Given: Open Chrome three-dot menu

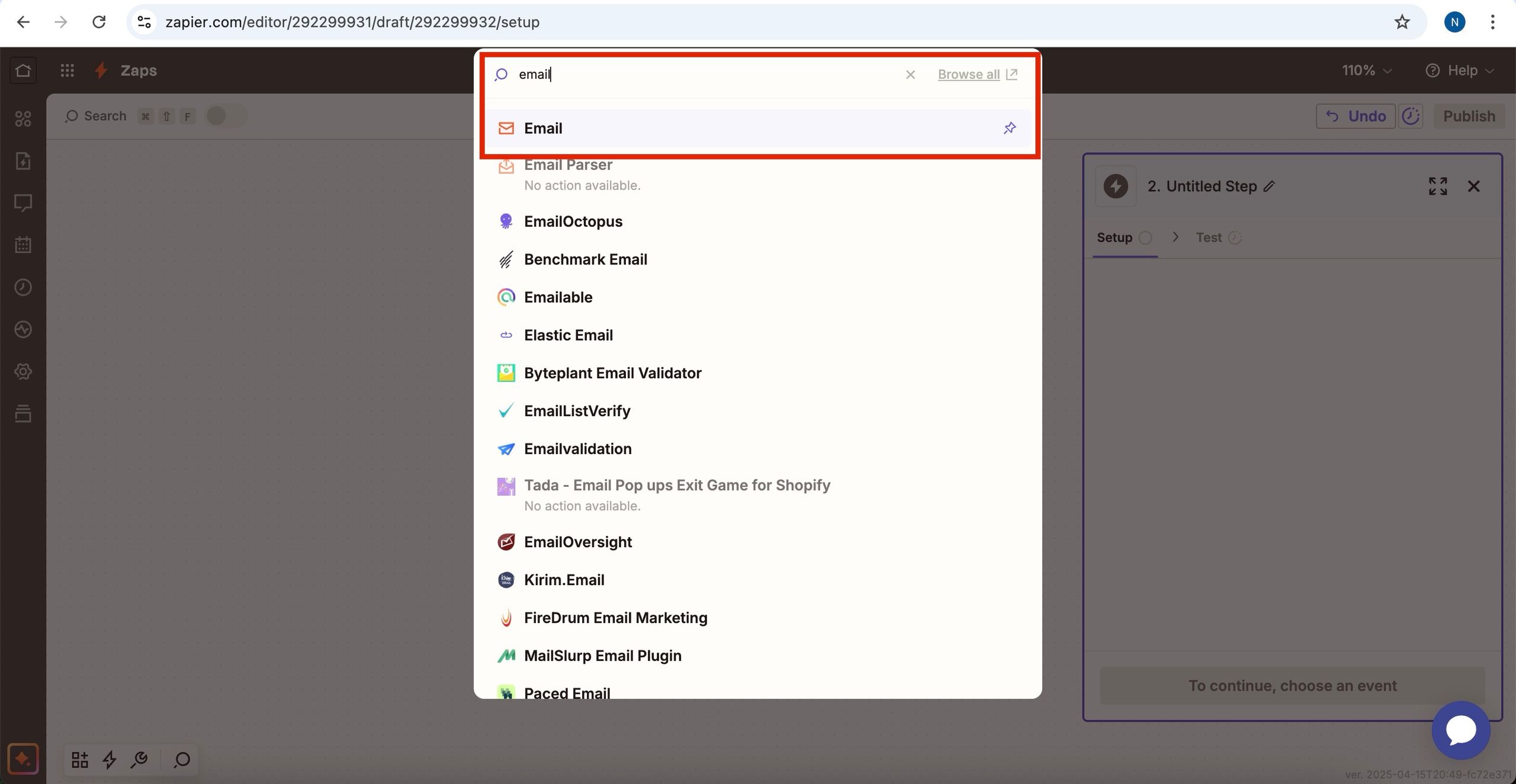Looking at the screenshot, I should click(1492, 22).
